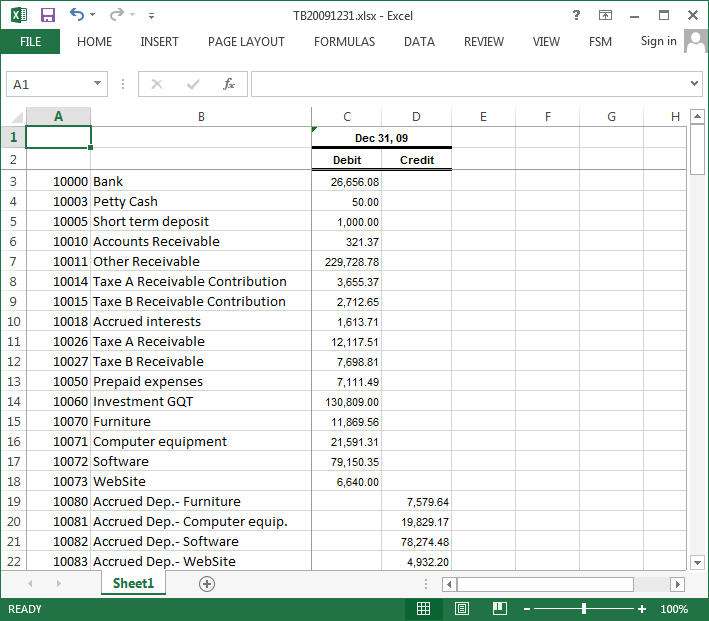This screenshot has width=709, height=621.
Task: Select row 7 header
Action: click(13, 261)
